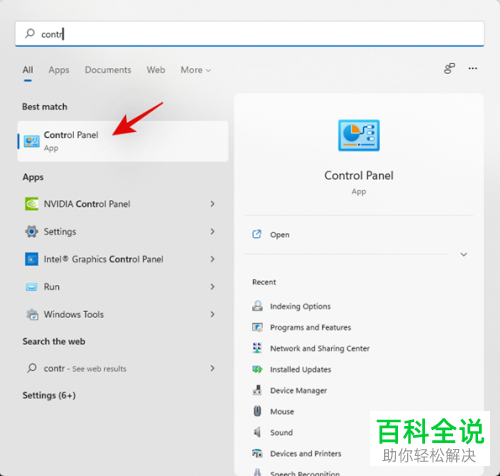Open Devices and Printers recent item
The image size is (500, 476).
tap(306, 453)
